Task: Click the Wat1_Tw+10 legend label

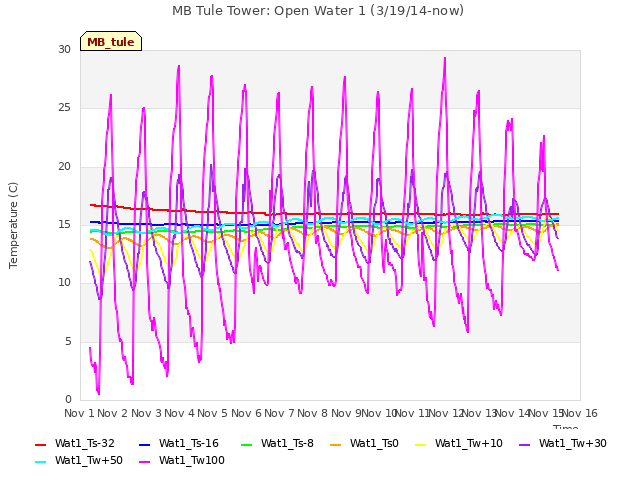Action: pyautogui.click(x=469, y=443)
